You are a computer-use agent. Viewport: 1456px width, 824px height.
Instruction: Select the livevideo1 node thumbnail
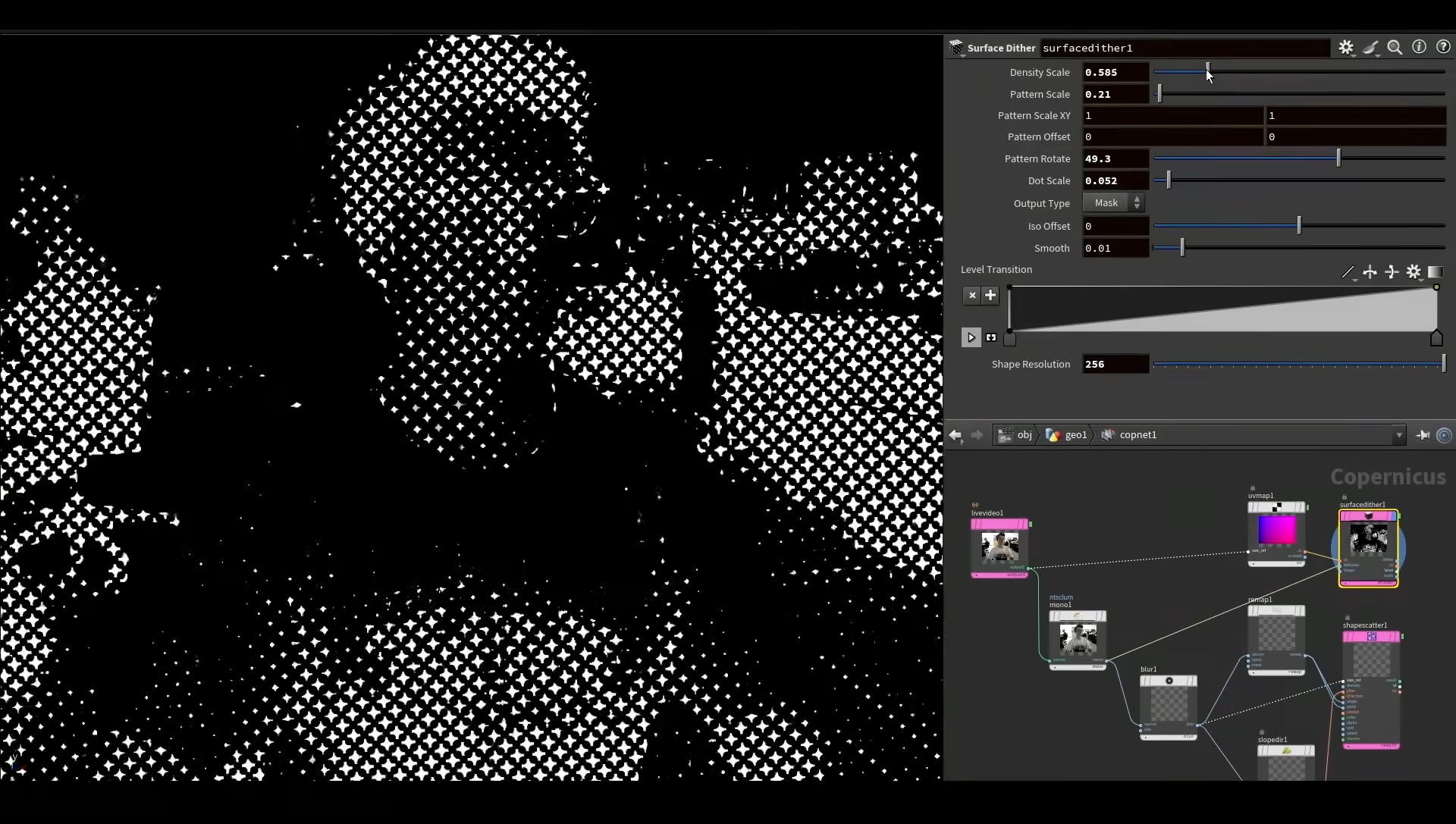999,547
